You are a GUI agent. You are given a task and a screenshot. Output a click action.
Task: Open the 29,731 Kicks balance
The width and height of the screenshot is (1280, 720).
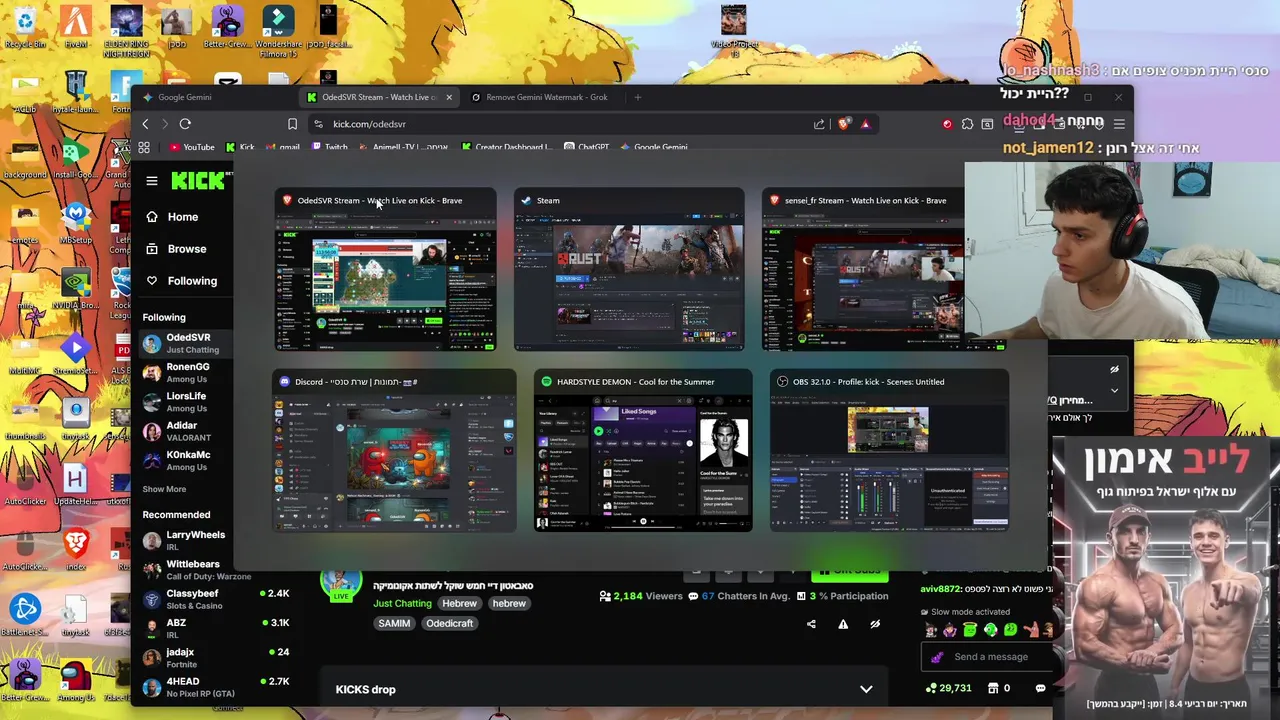click(949, 688)
